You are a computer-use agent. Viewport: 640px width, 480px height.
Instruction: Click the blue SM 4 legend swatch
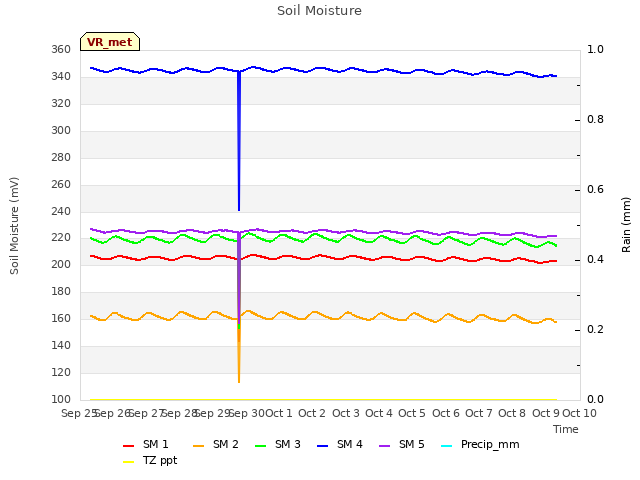pyautogui.click(x=323, y=446)
